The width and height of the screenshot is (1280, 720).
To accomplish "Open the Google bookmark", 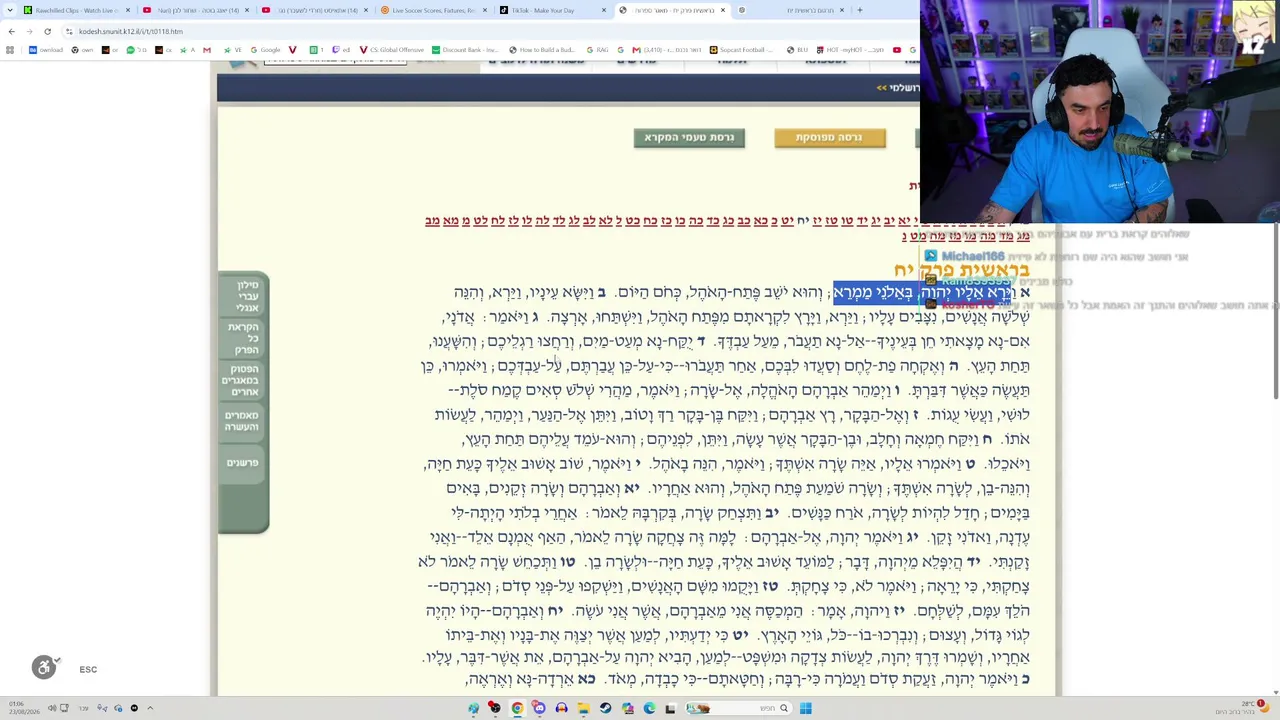I will click(x=265, y=50).
